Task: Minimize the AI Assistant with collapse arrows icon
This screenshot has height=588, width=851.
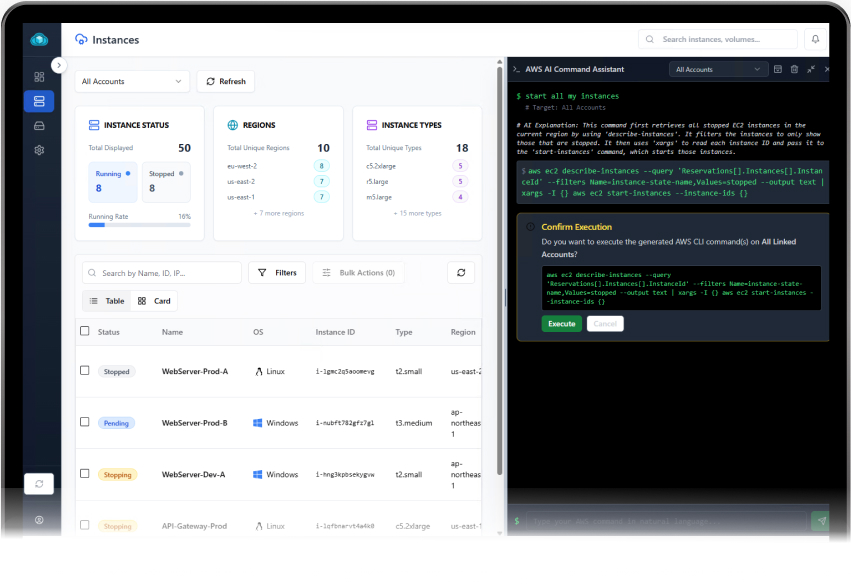Action: (811, 69)
